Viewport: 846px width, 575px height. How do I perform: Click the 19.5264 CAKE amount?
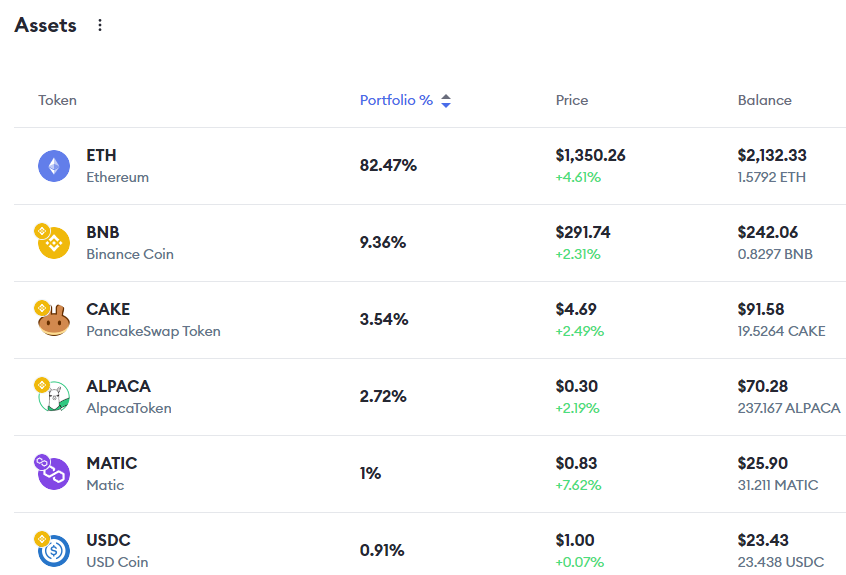coord(782,331)
